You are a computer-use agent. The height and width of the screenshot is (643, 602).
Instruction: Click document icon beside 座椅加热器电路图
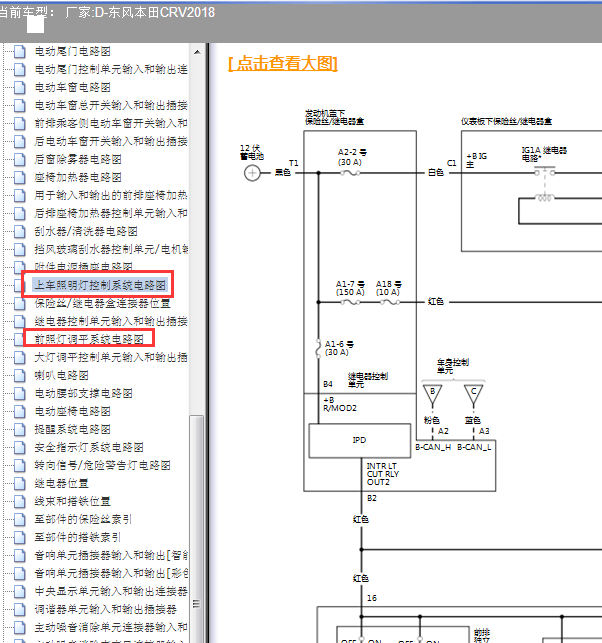pos(19,177)
